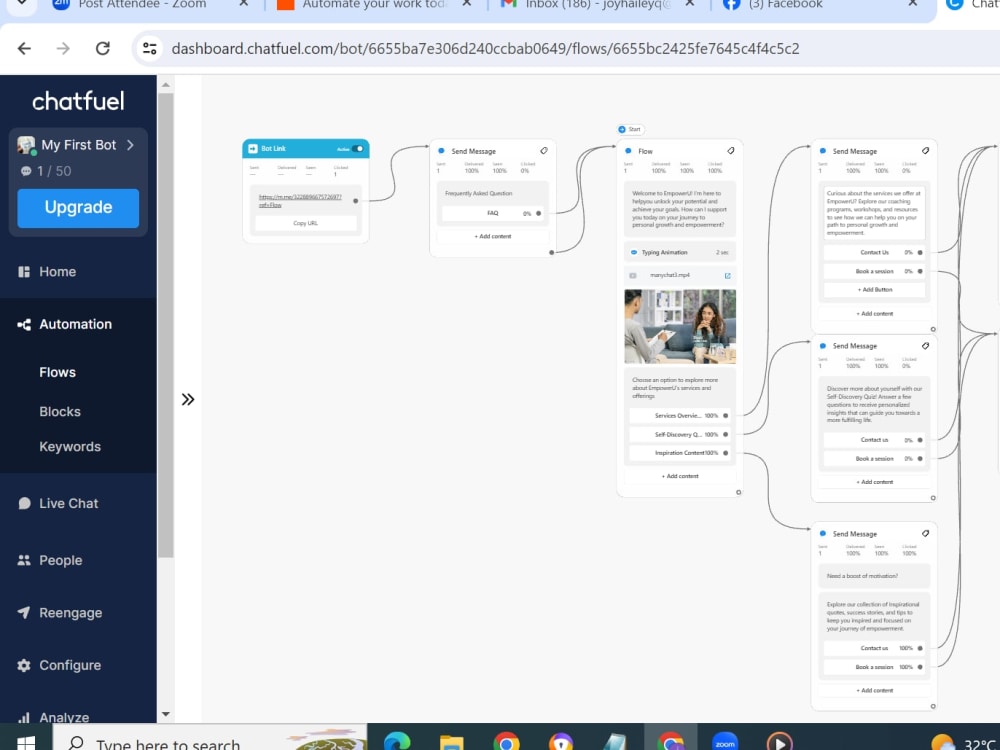This screenshot has width=1000, height=750.
Task: Select Flows under Automation
Action: pyautogui.click(x=57, y=372)
